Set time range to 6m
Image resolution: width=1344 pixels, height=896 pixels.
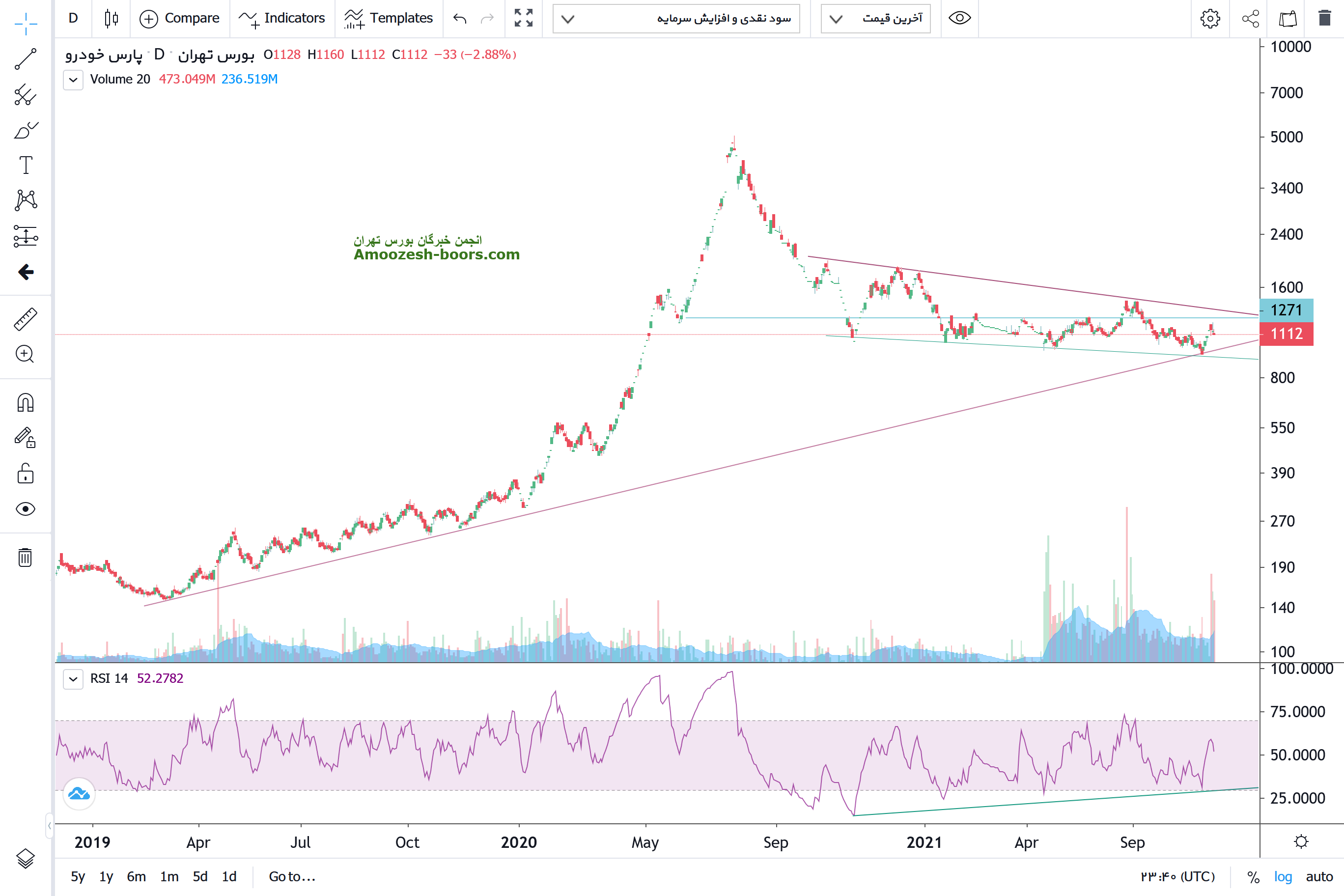point(136,876)
